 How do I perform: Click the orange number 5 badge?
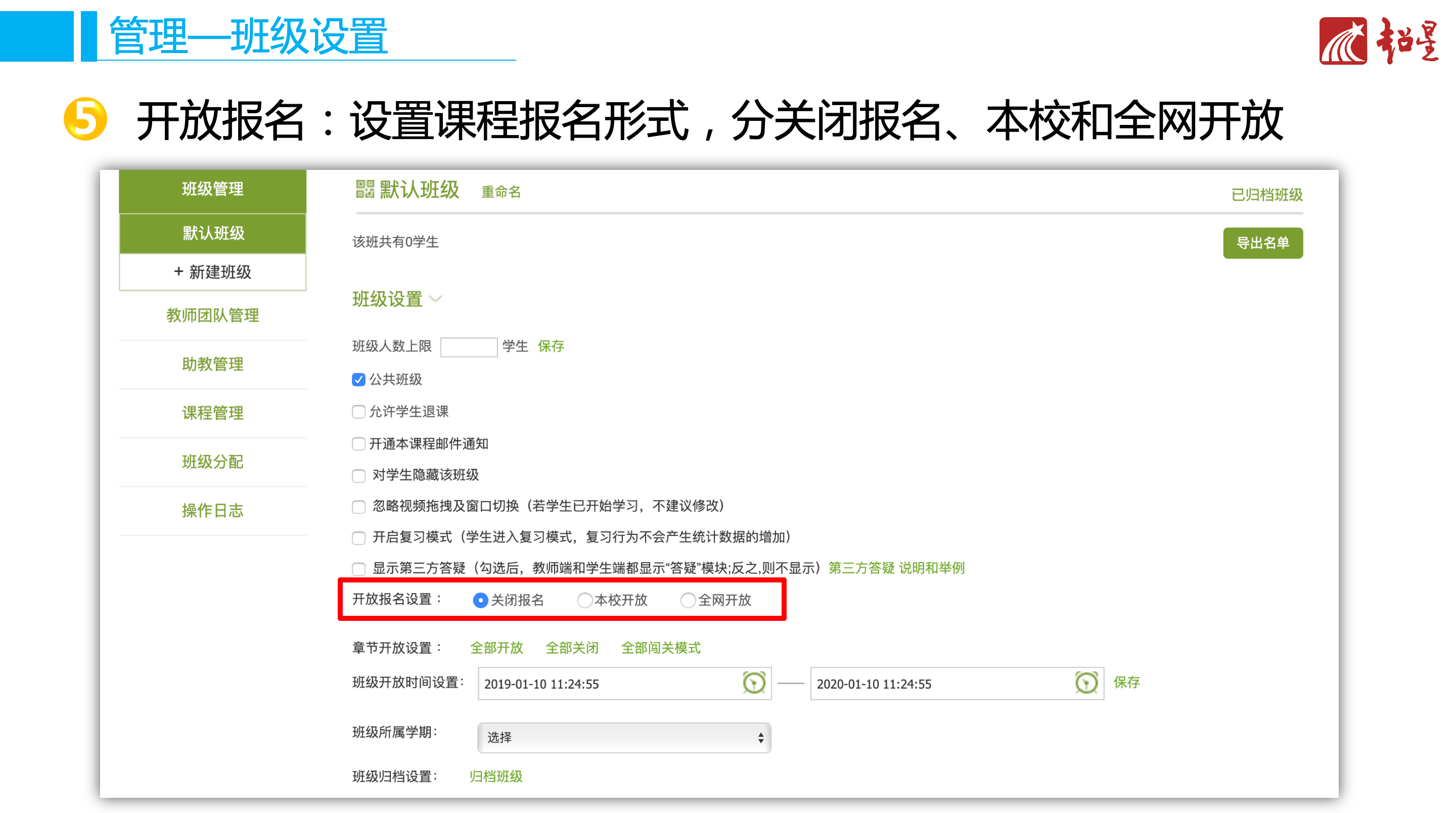coord(85,119)
